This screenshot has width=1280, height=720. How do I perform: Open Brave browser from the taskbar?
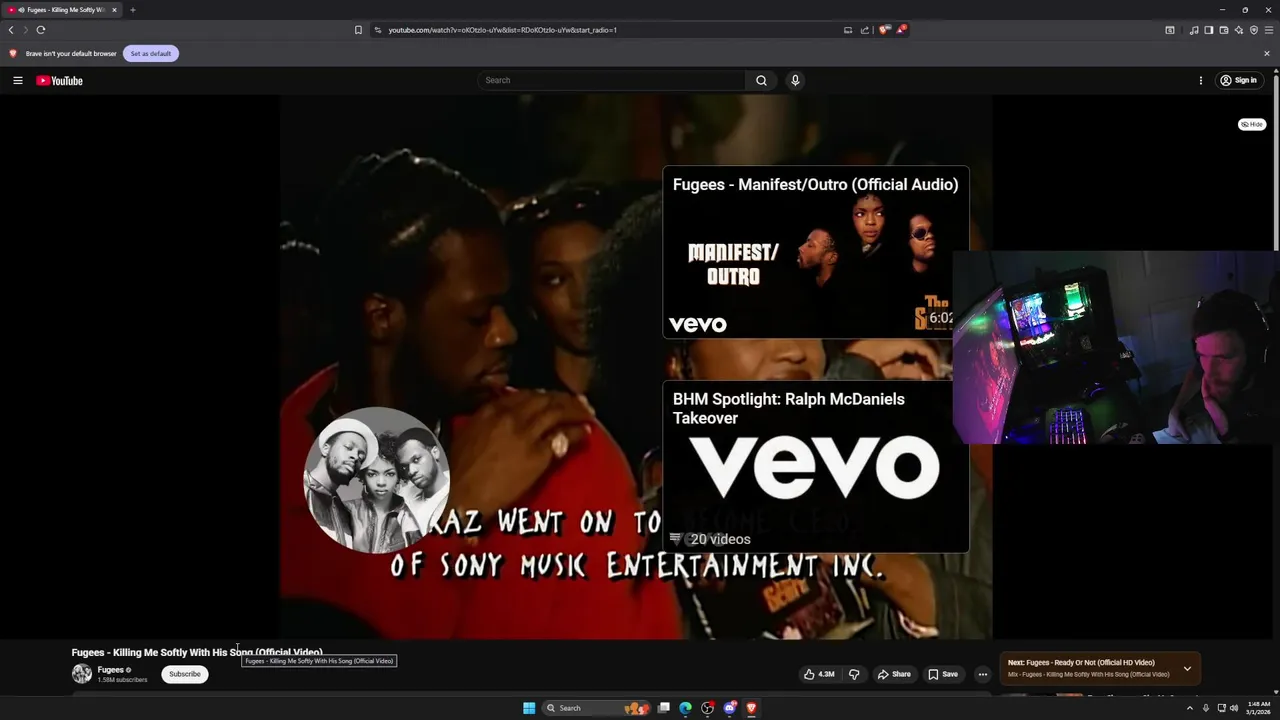point(751,708)
